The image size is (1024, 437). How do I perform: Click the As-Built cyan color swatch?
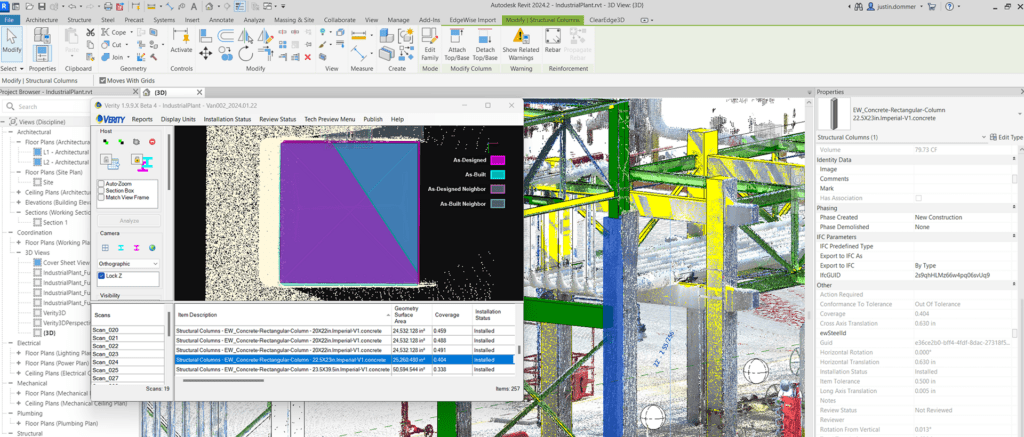[x=498, y=174]
